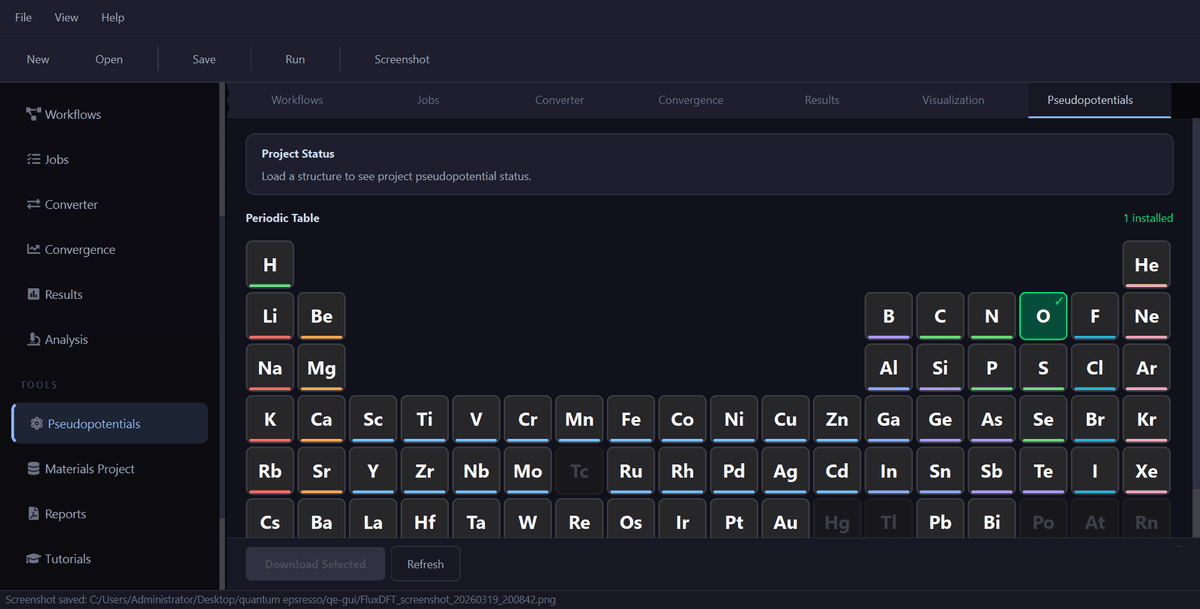1200x609 pixels.
Task: Click the Reports file icon
Action: coord(35,514)
